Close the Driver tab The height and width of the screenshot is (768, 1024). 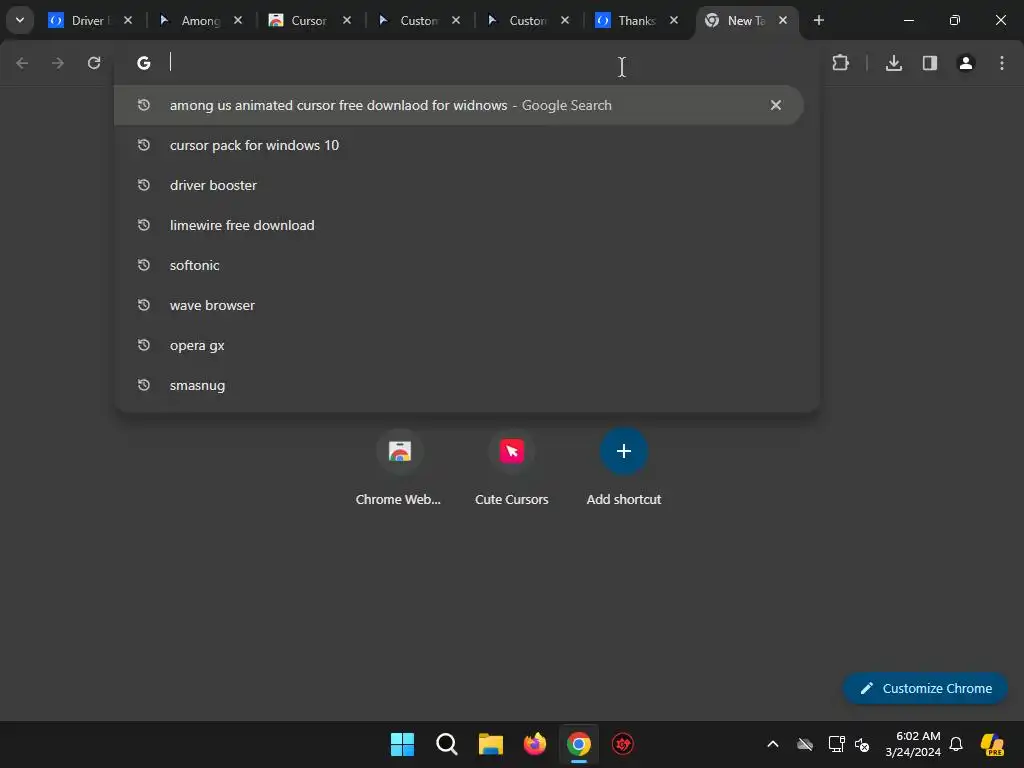128,20
